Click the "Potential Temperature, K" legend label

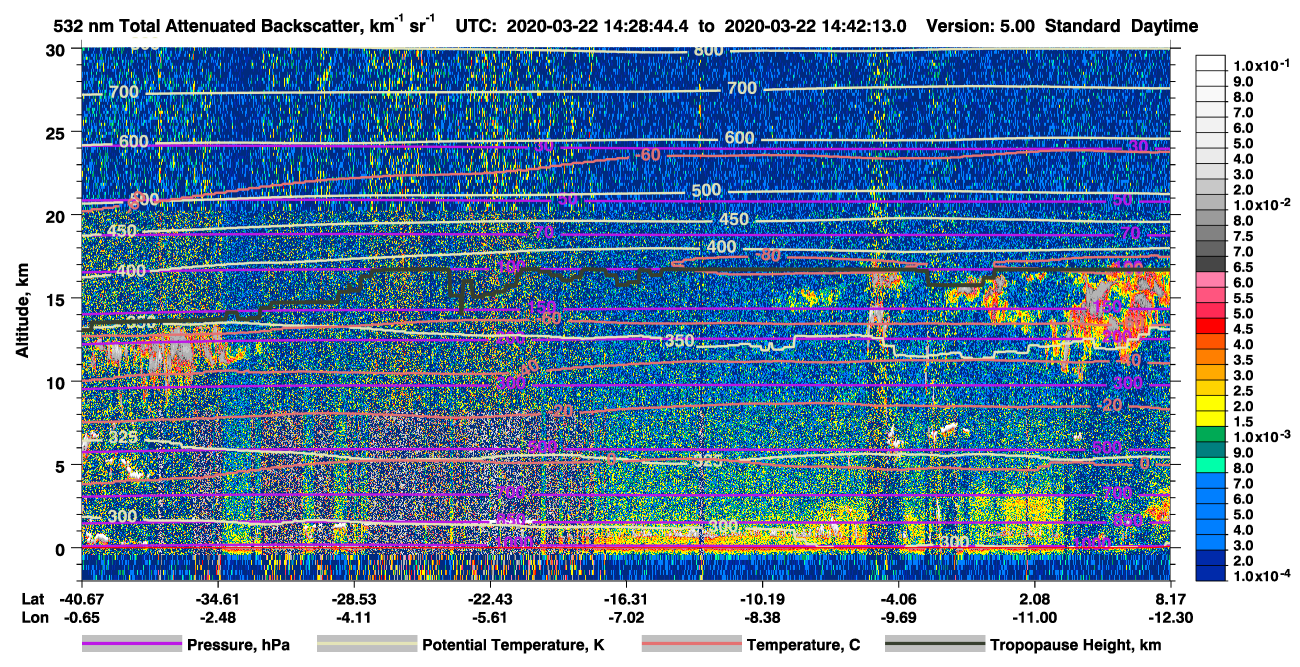coord(514,645)
